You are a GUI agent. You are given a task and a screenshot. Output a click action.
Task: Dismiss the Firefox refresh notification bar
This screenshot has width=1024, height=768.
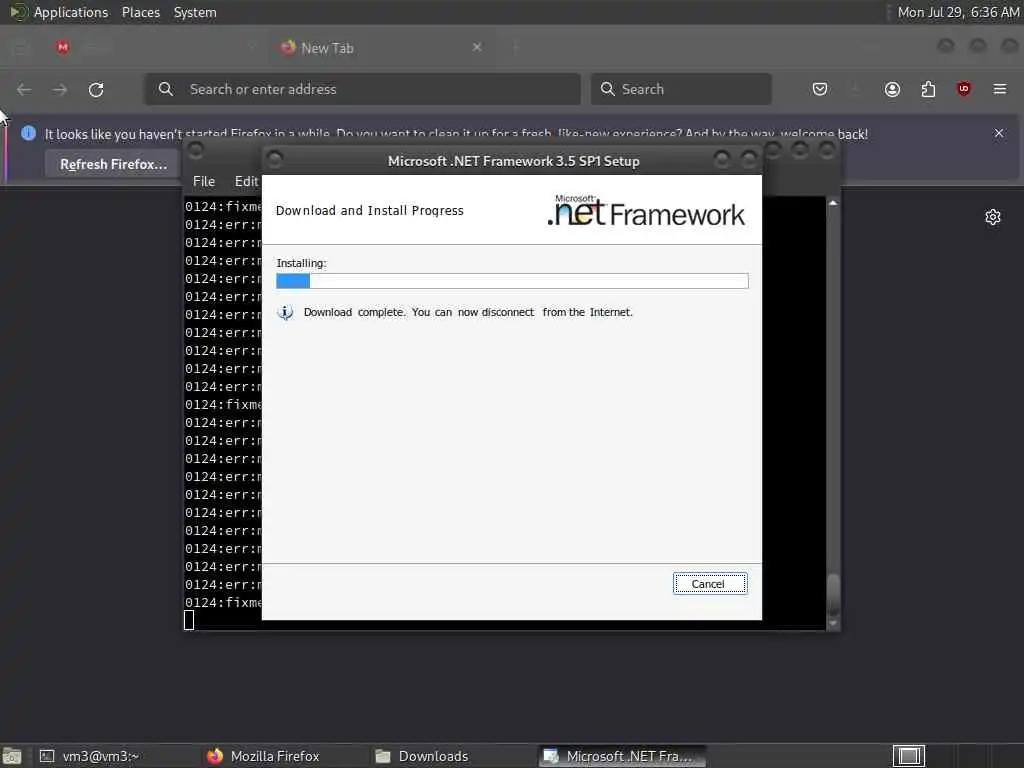pos(999,133)
